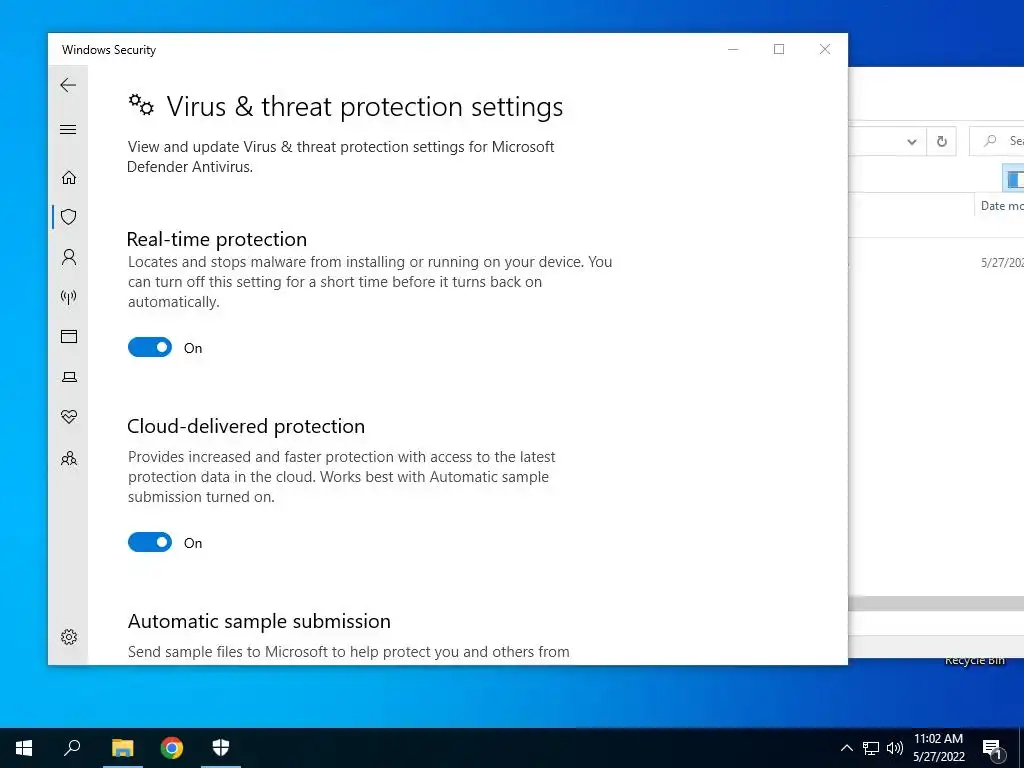Open the Home page in sidebar
Screen dimensions: 1024x768
pyautogui.click(x=69, y=178)
